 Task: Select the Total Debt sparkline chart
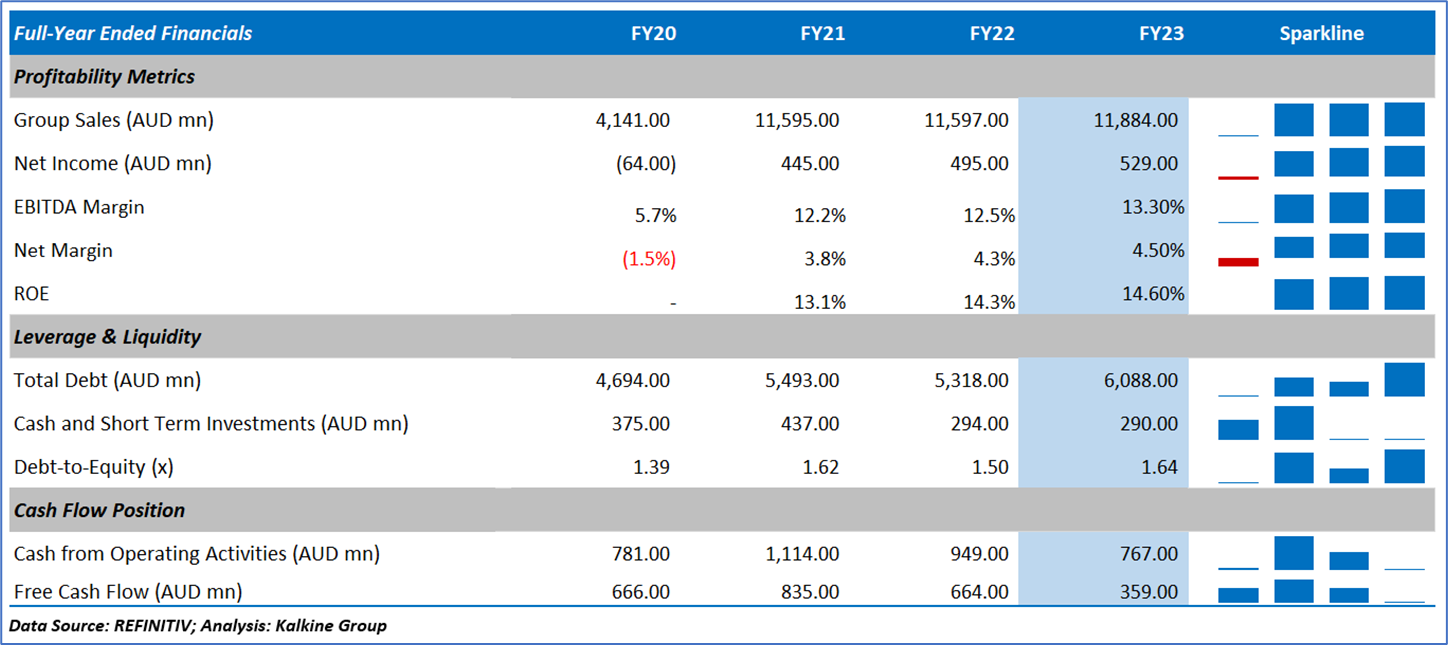(x=1321, y=380)
